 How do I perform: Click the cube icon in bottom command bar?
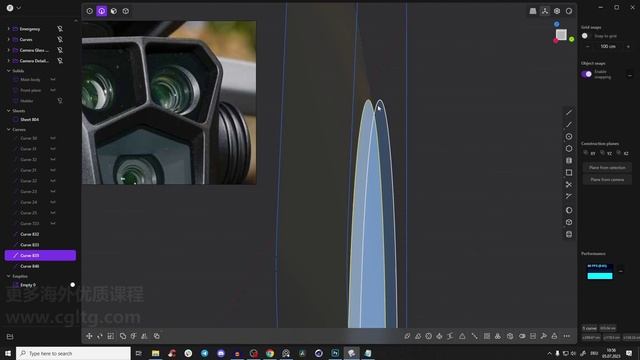(x=510, y=336)
